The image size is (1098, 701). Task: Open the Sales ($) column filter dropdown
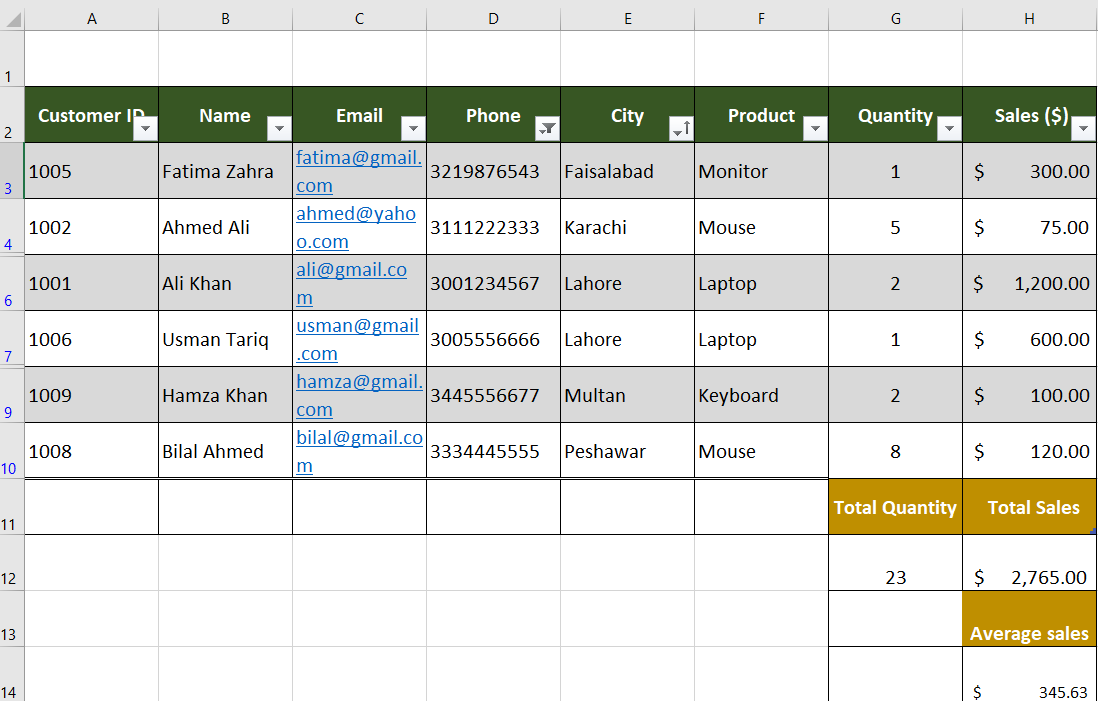coord(1083,129)
